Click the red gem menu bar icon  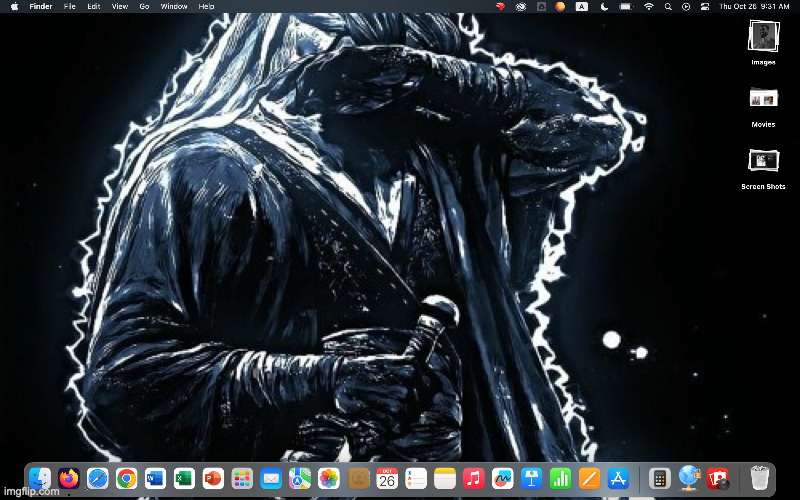tap(501, 7)
